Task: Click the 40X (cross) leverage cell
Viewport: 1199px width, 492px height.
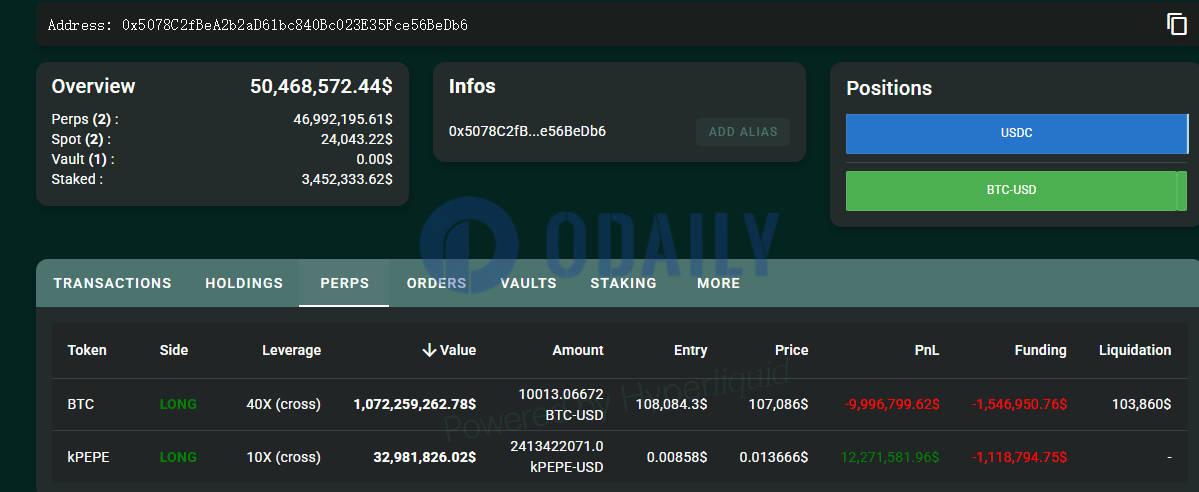Action: coord(284,404)
